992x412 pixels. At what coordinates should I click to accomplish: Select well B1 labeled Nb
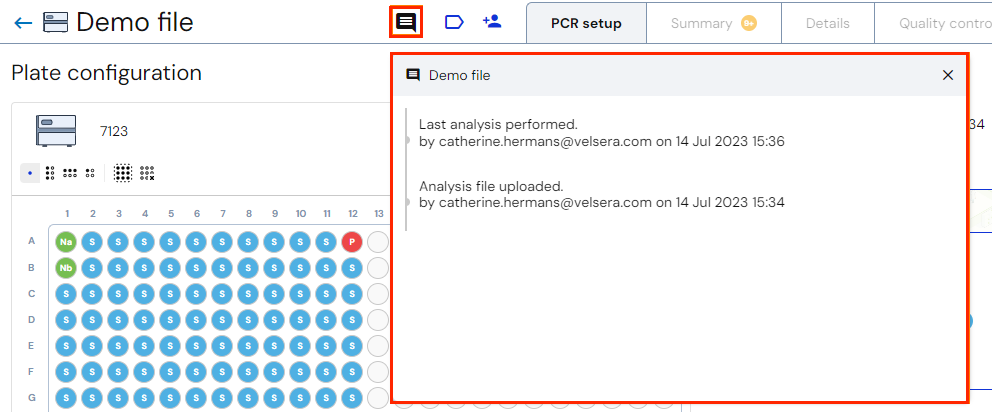click(x=66, y=268)
